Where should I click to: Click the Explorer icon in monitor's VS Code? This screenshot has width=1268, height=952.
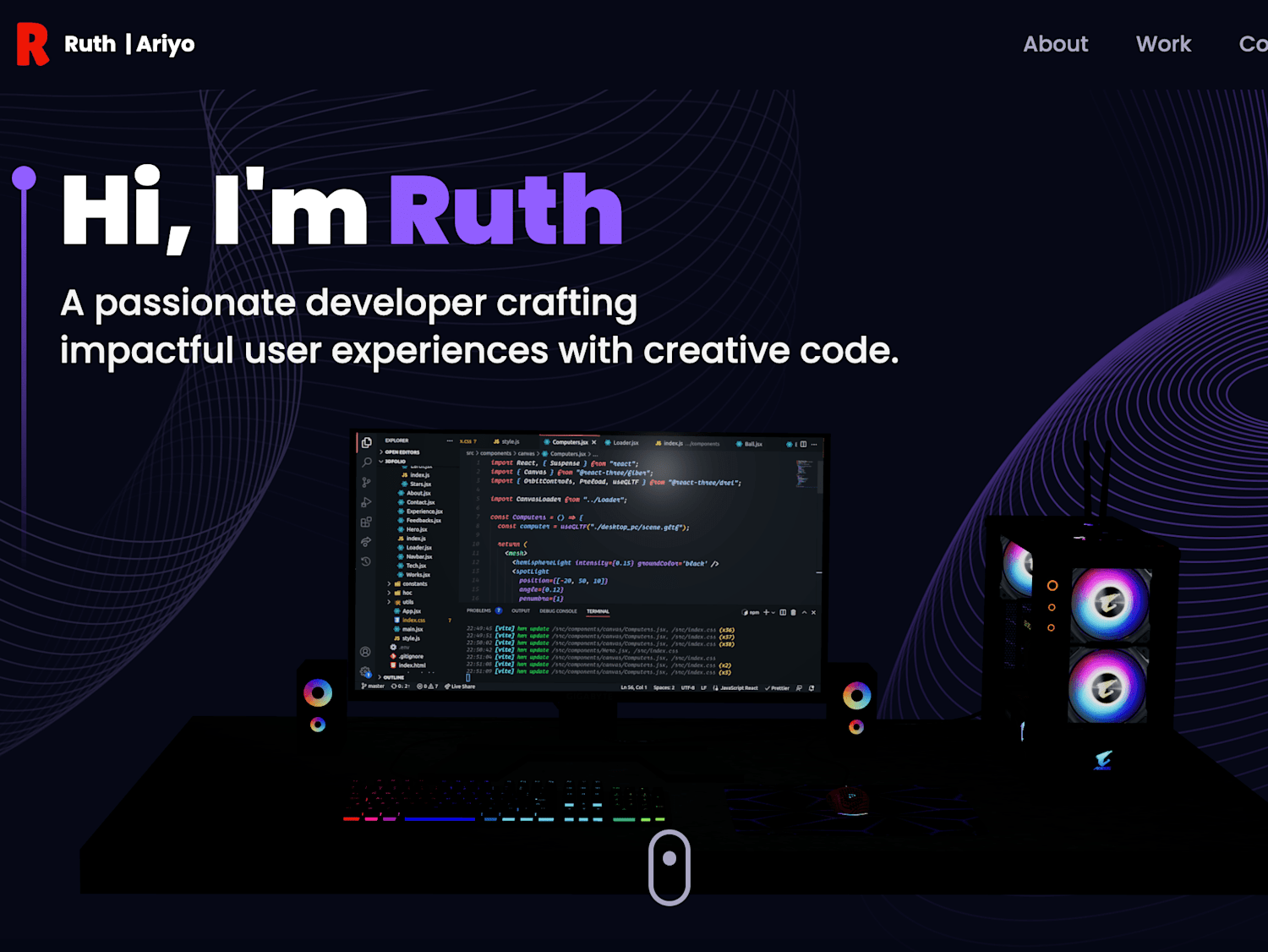[x=366, y=442]
